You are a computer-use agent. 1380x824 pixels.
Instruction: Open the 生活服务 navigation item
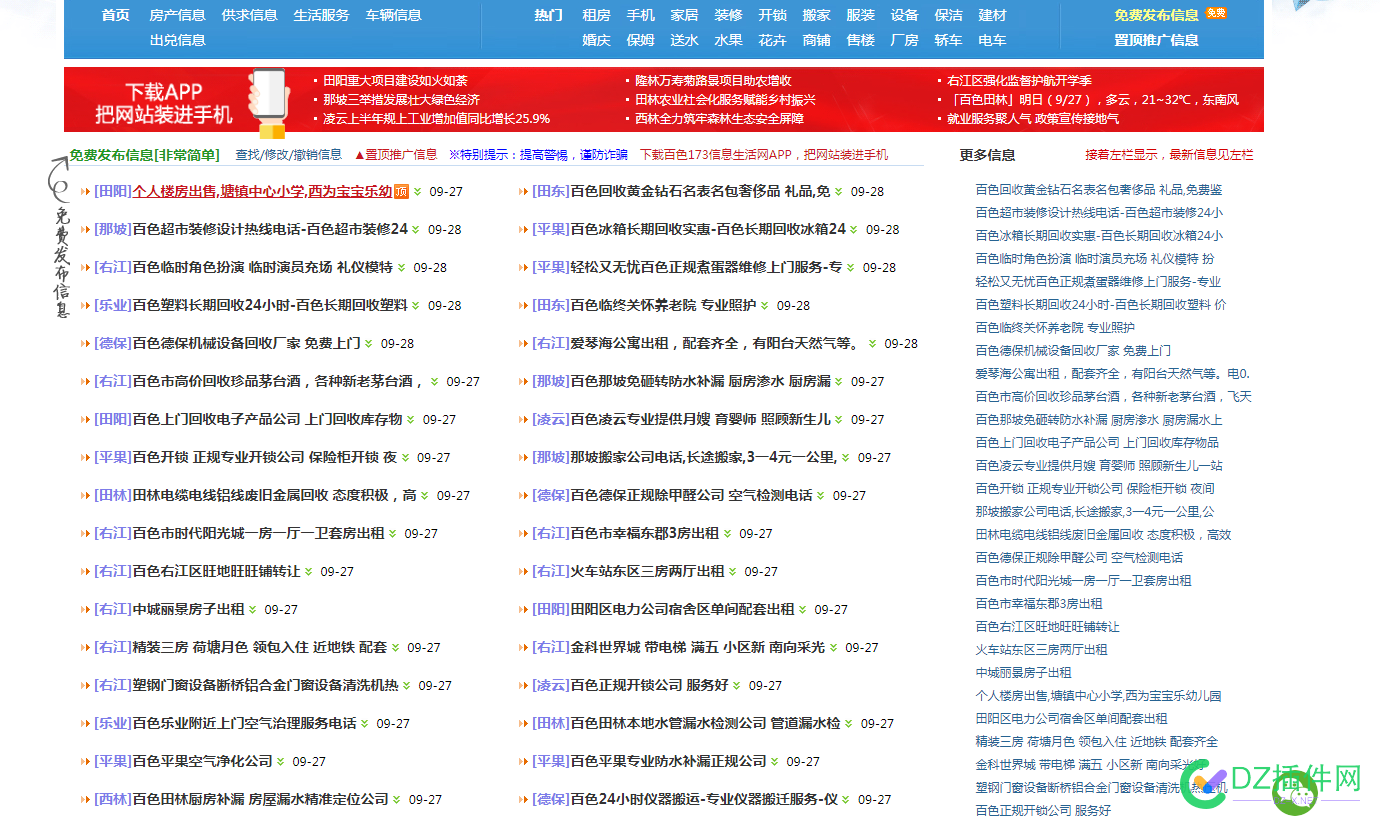point(322,15)
